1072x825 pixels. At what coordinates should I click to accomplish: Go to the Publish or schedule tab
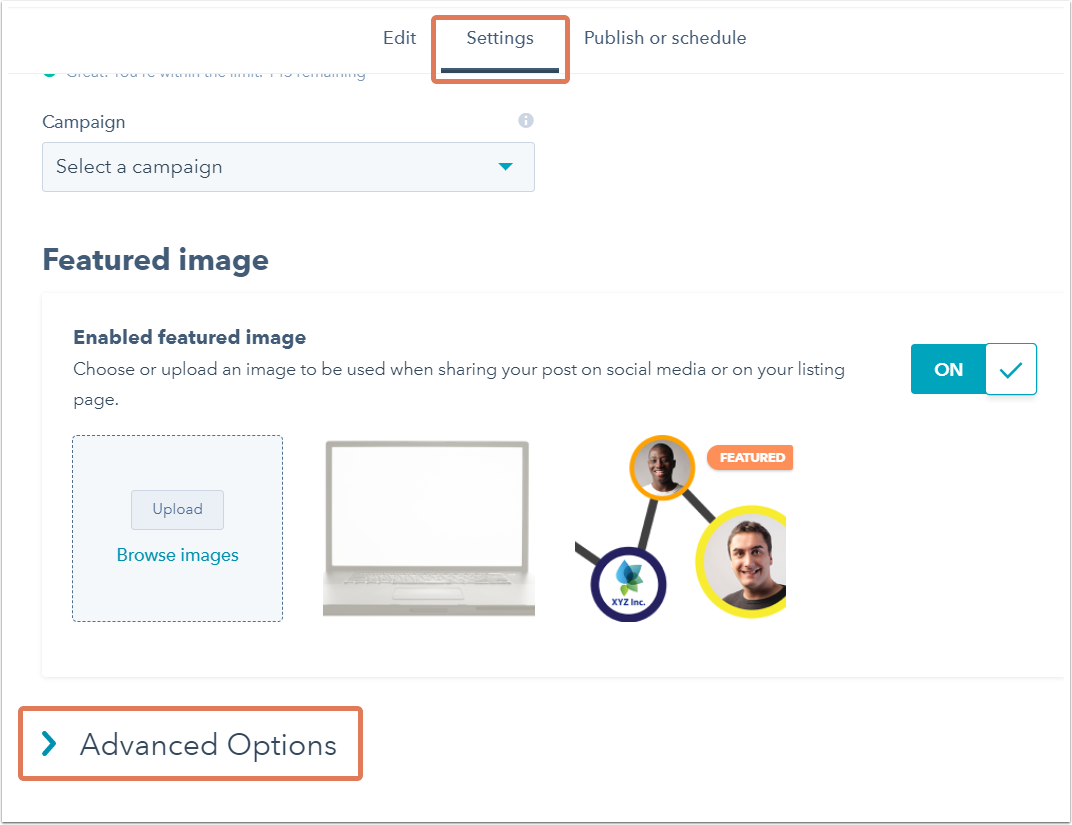coord(665,38)
